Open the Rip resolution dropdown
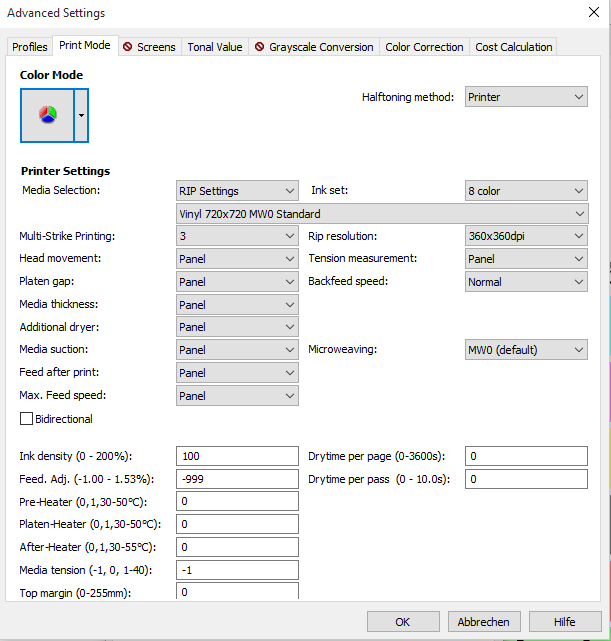Screen dimensions: 611x641 (526, 236)
